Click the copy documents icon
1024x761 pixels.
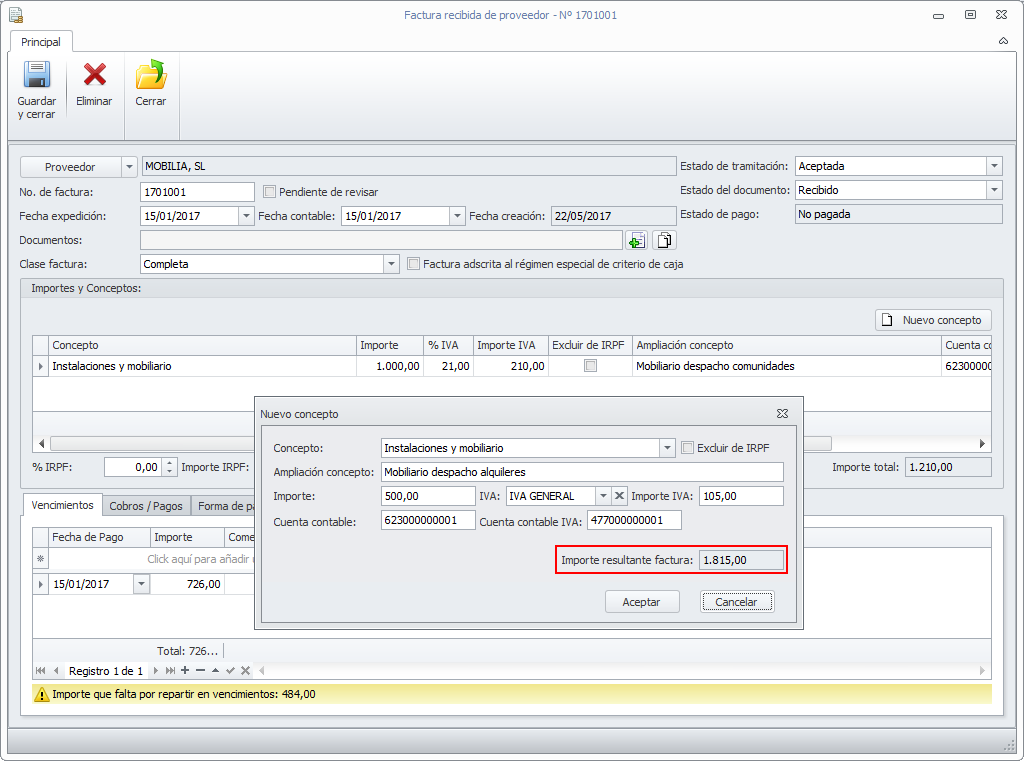coord(665,240)
